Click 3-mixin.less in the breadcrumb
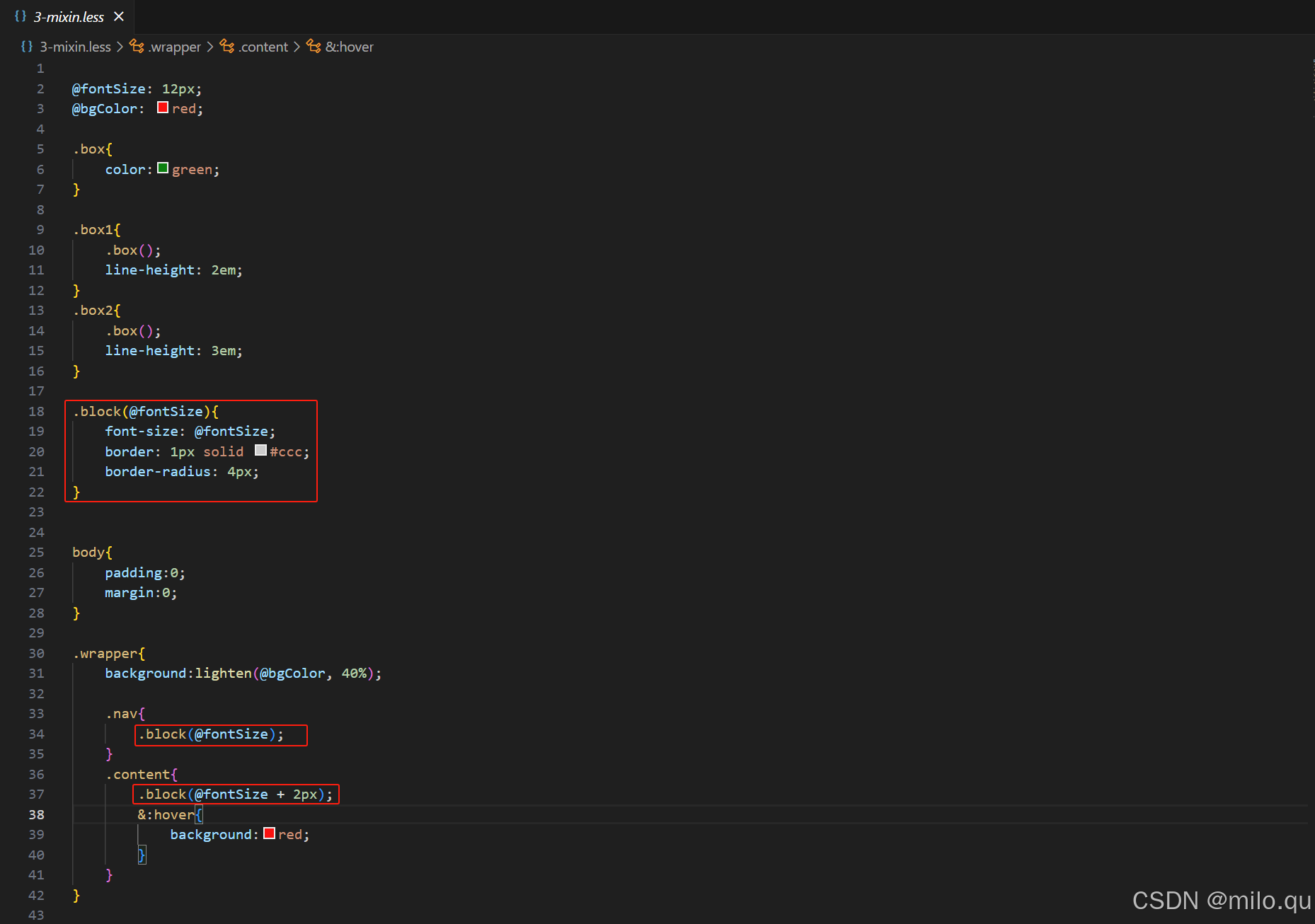The height and width of the screenshot is (924, 1315). (x=75, y=47)
